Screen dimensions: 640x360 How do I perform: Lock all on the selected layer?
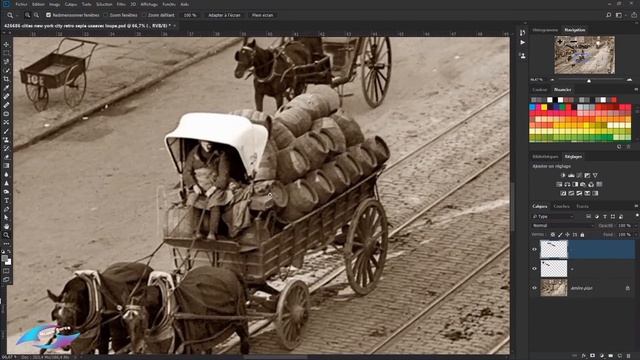coord(582,235)
